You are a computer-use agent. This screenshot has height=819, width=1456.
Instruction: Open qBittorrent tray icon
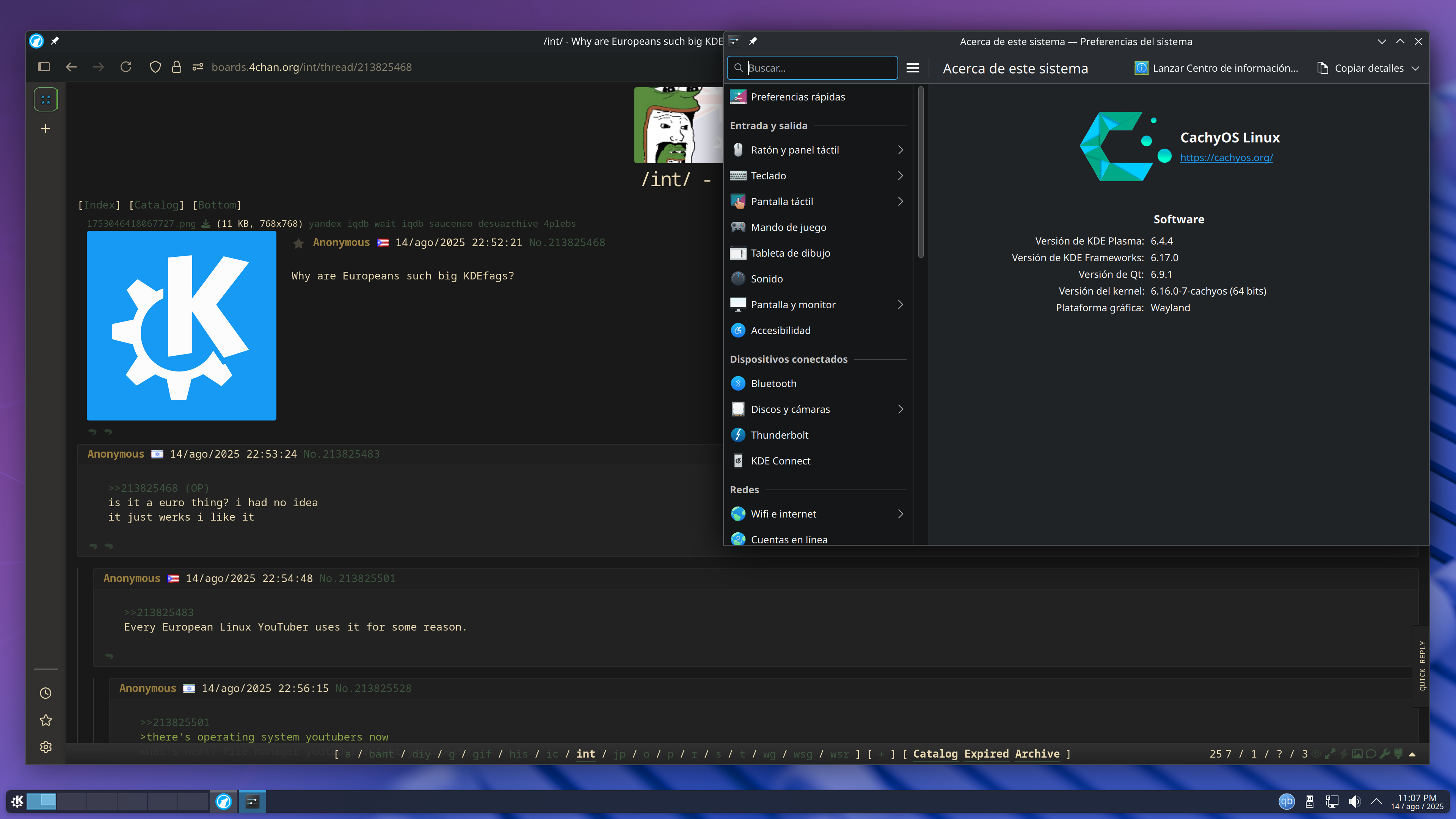(x=1287, y=801)
